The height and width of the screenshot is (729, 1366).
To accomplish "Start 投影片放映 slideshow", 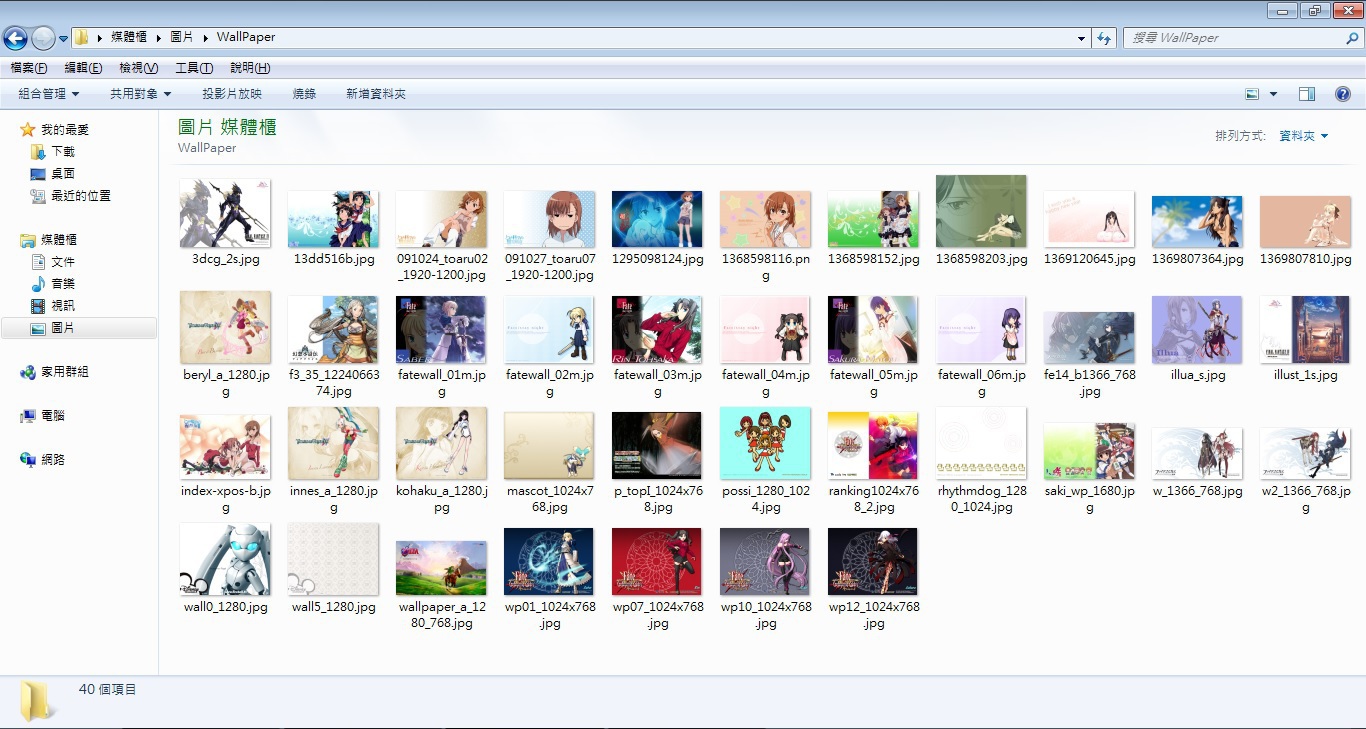I will [232, 94].
